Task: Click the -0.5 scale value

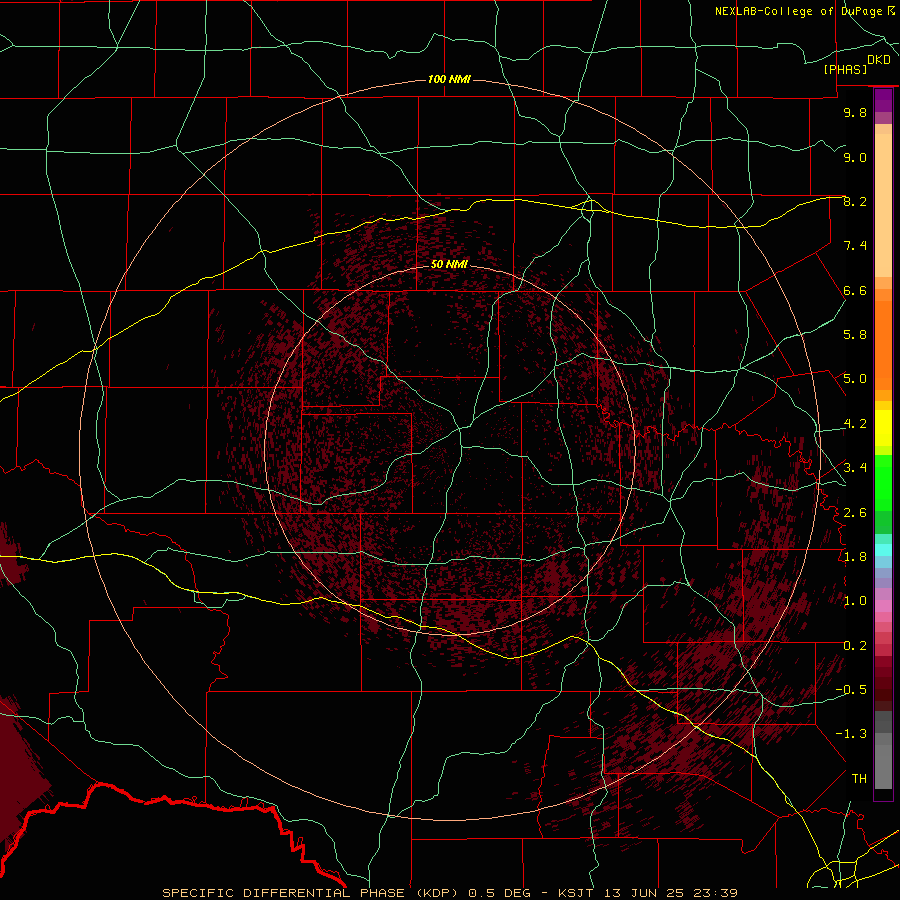Action: coord(851,690)
